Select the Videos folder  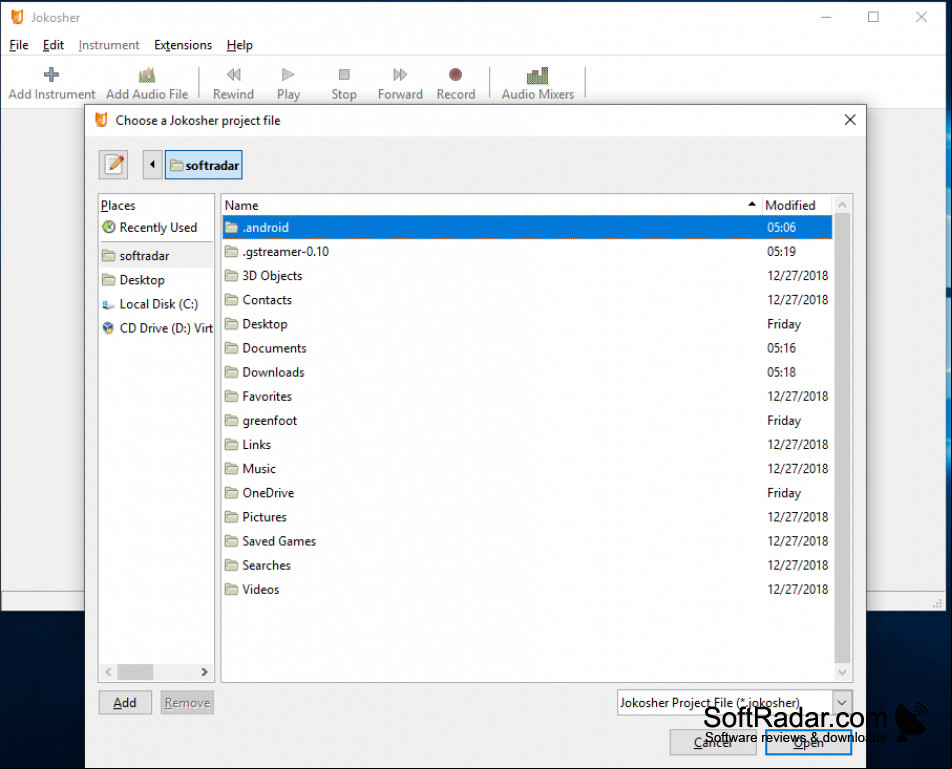(527, 589)
